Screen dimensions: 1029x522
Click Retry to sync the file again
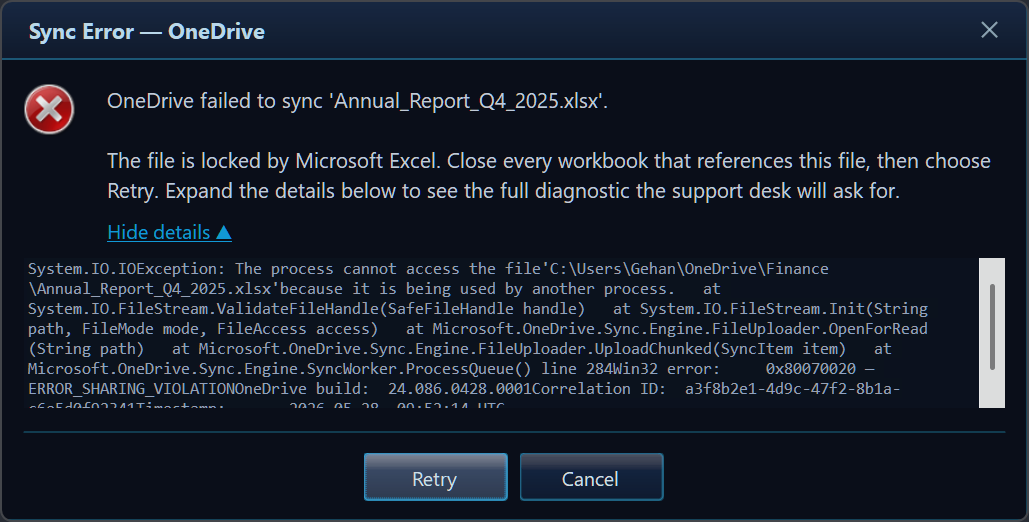436,477
